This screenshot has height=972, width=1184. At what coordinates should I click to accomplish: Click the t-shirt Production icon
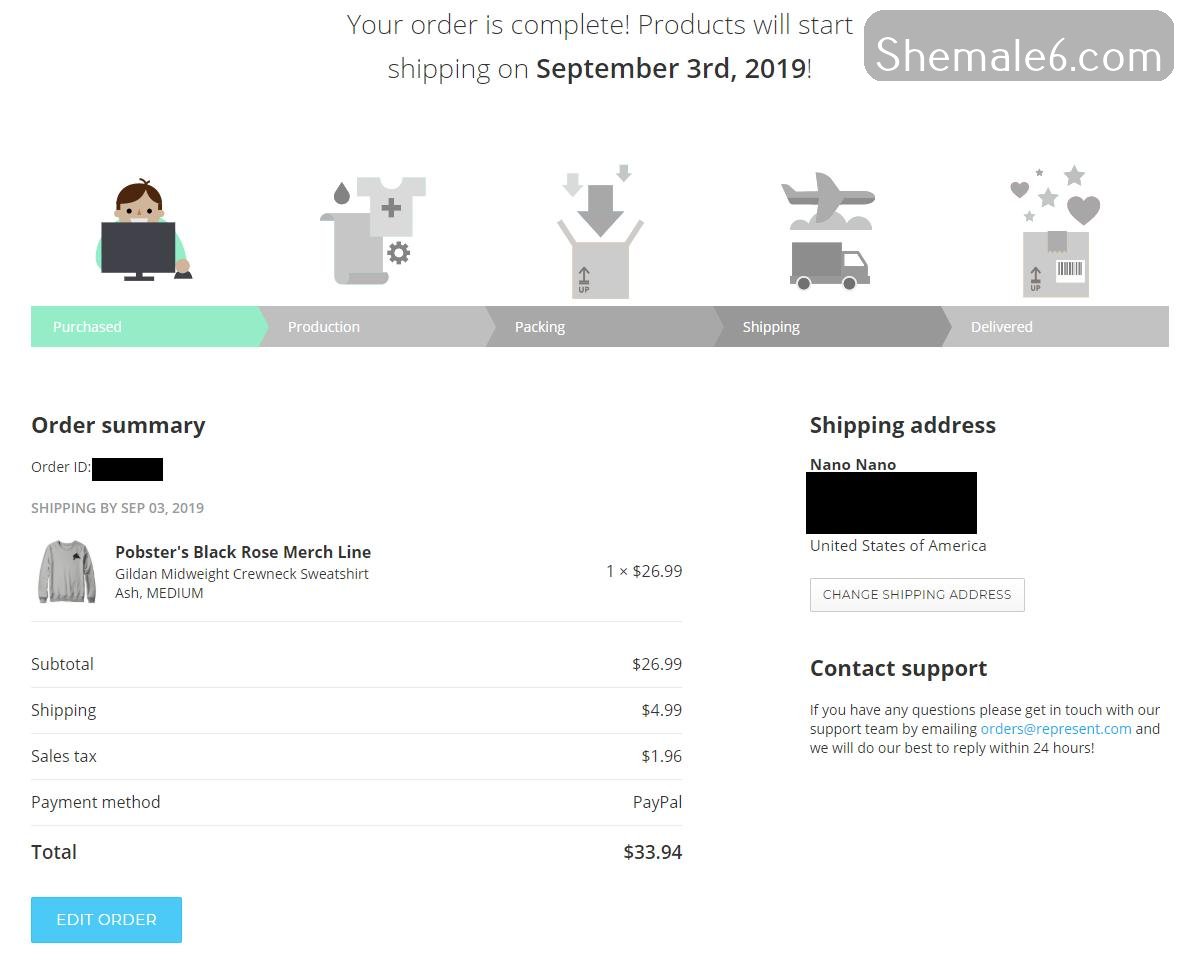coord(374,232)
